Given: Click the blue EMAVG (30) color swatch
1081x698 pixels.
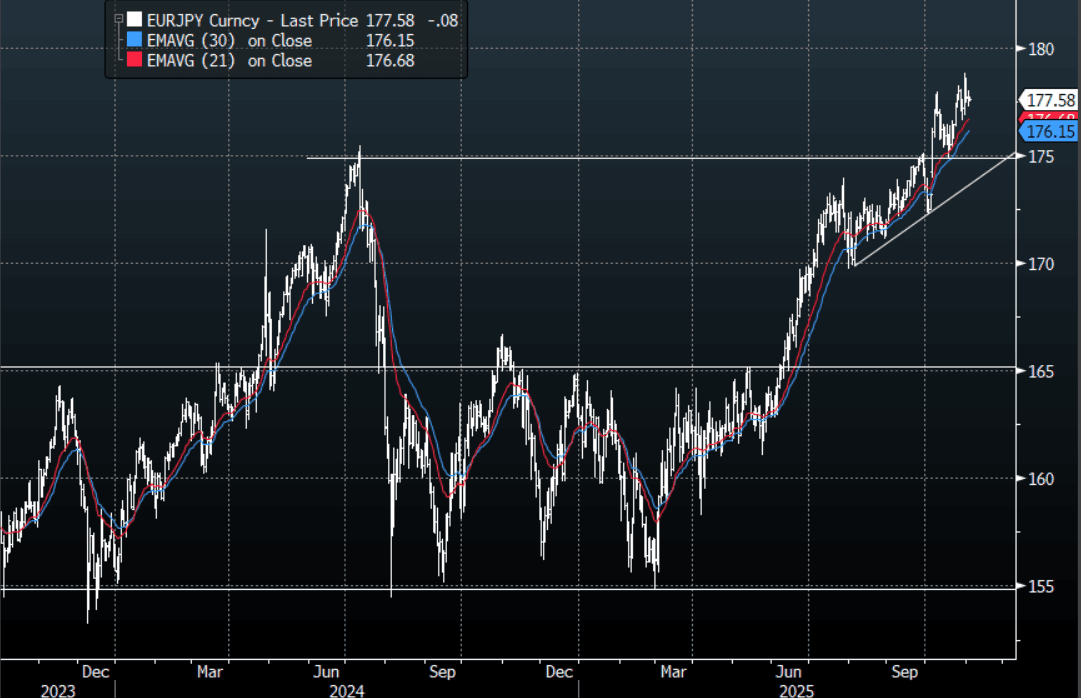Looking at the screenshot, I should 136,41.
